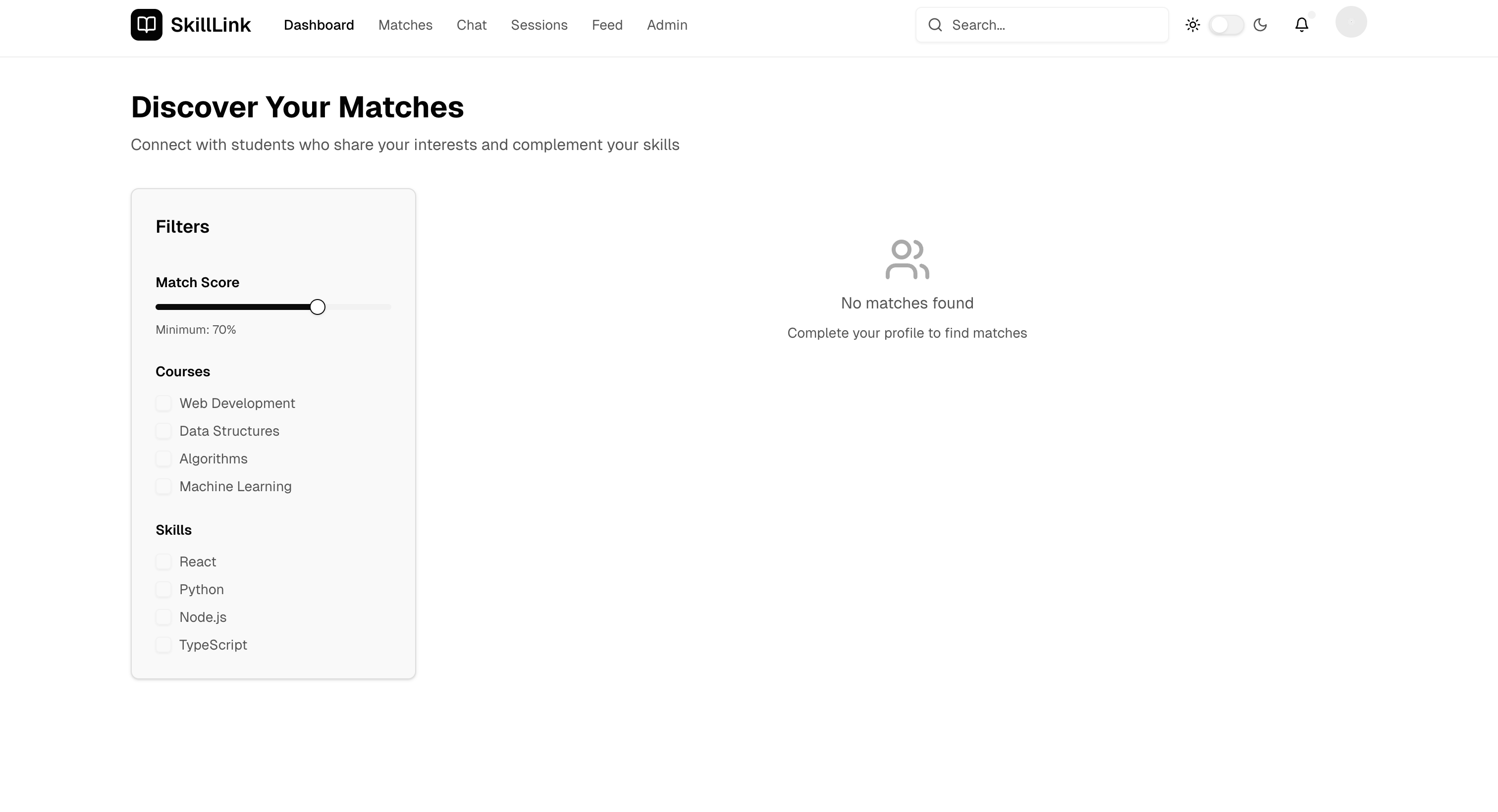Click the search magnifier icon

(x=935, y=25)
